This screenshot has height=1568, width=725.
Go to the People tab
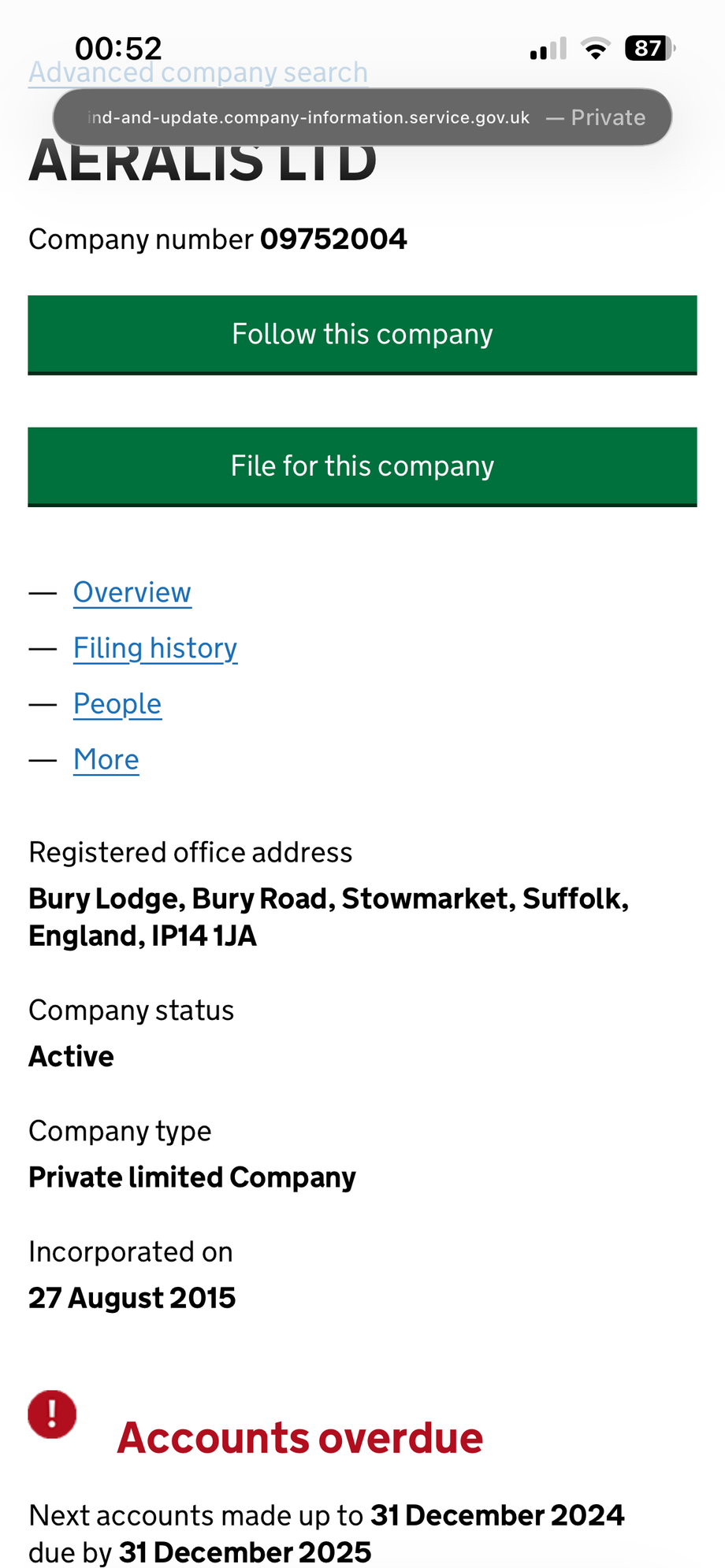(117, 704)
